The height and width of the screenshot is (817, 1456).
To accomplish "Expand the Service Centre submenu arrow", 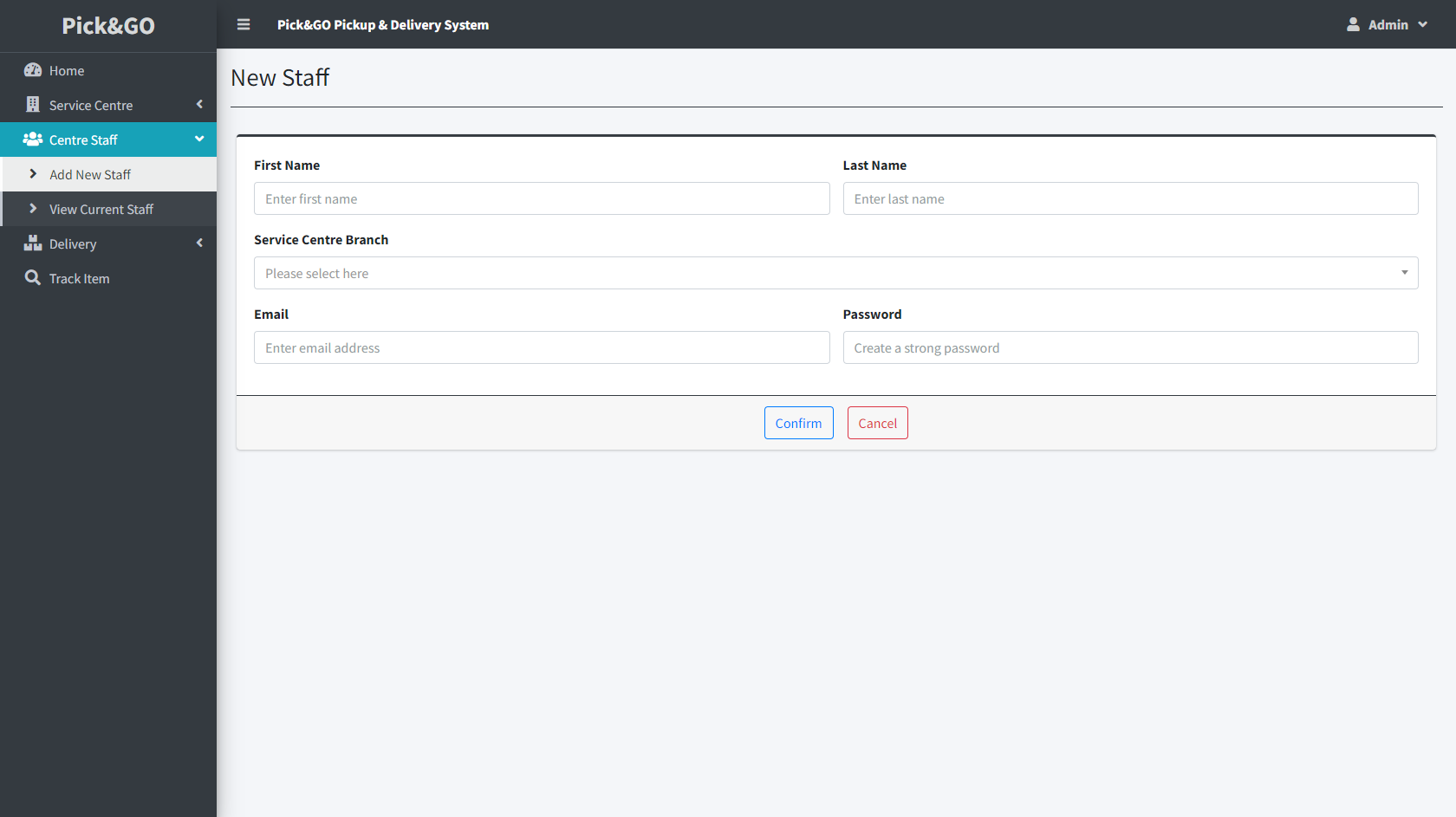I will pos(199,105).
